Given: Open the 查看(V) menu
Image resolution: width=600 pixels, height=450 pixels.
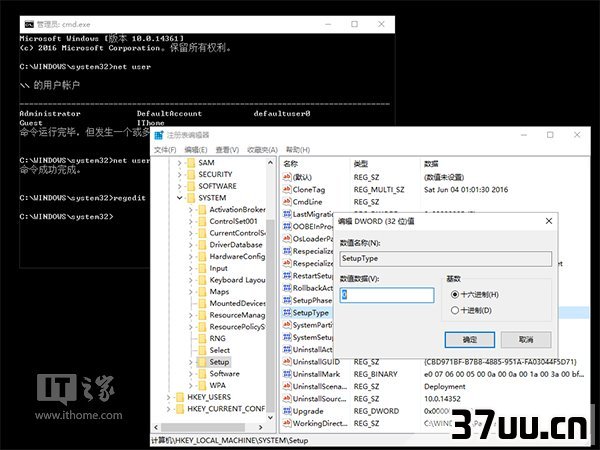Looking at the screenshot, I should [227, 150].
